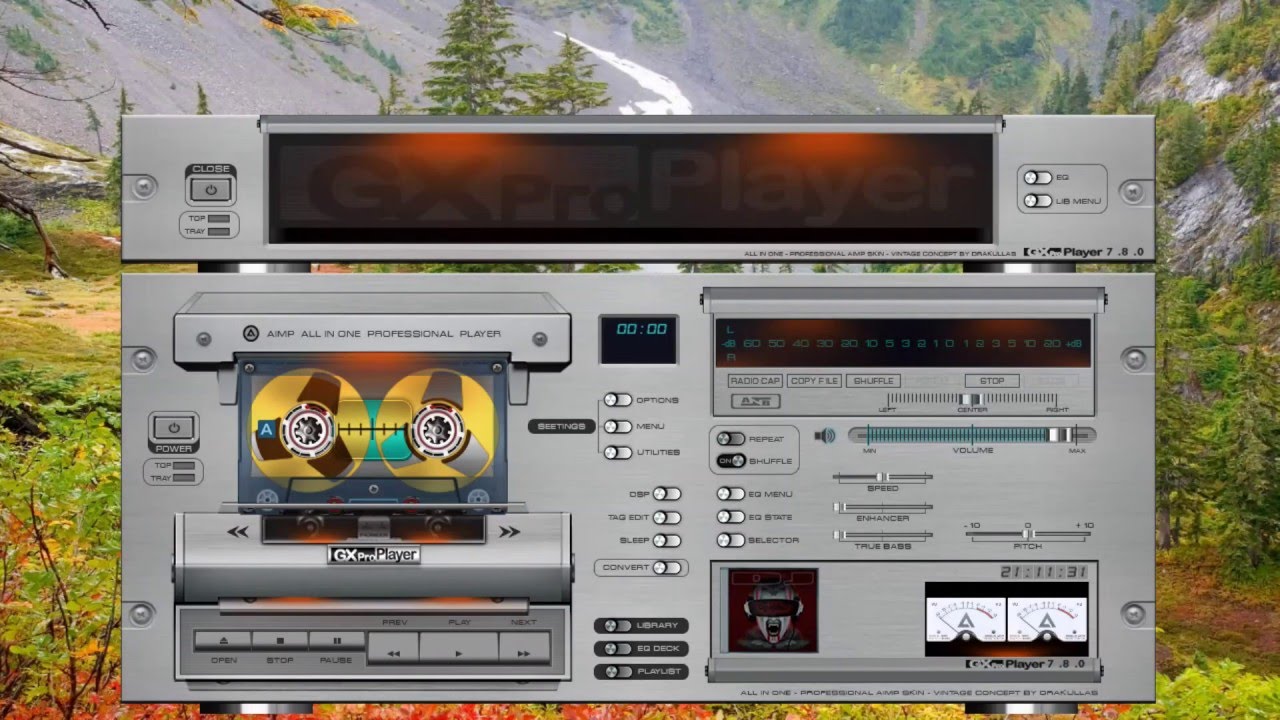This screenshot has width=1280, height=720.
Task: Mute audio via the speaker icon
Action: click(825, 435)
